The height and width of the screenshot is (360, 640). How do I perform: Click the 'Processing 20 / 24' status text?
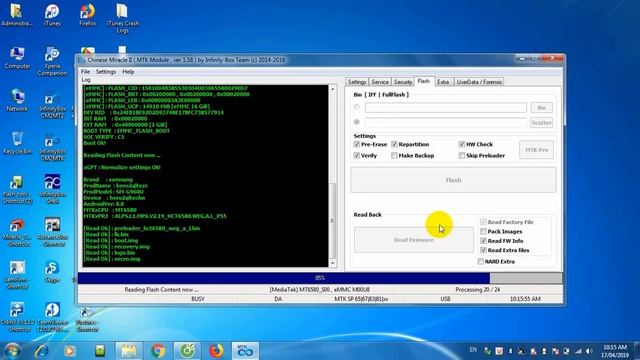pos(478,289)
